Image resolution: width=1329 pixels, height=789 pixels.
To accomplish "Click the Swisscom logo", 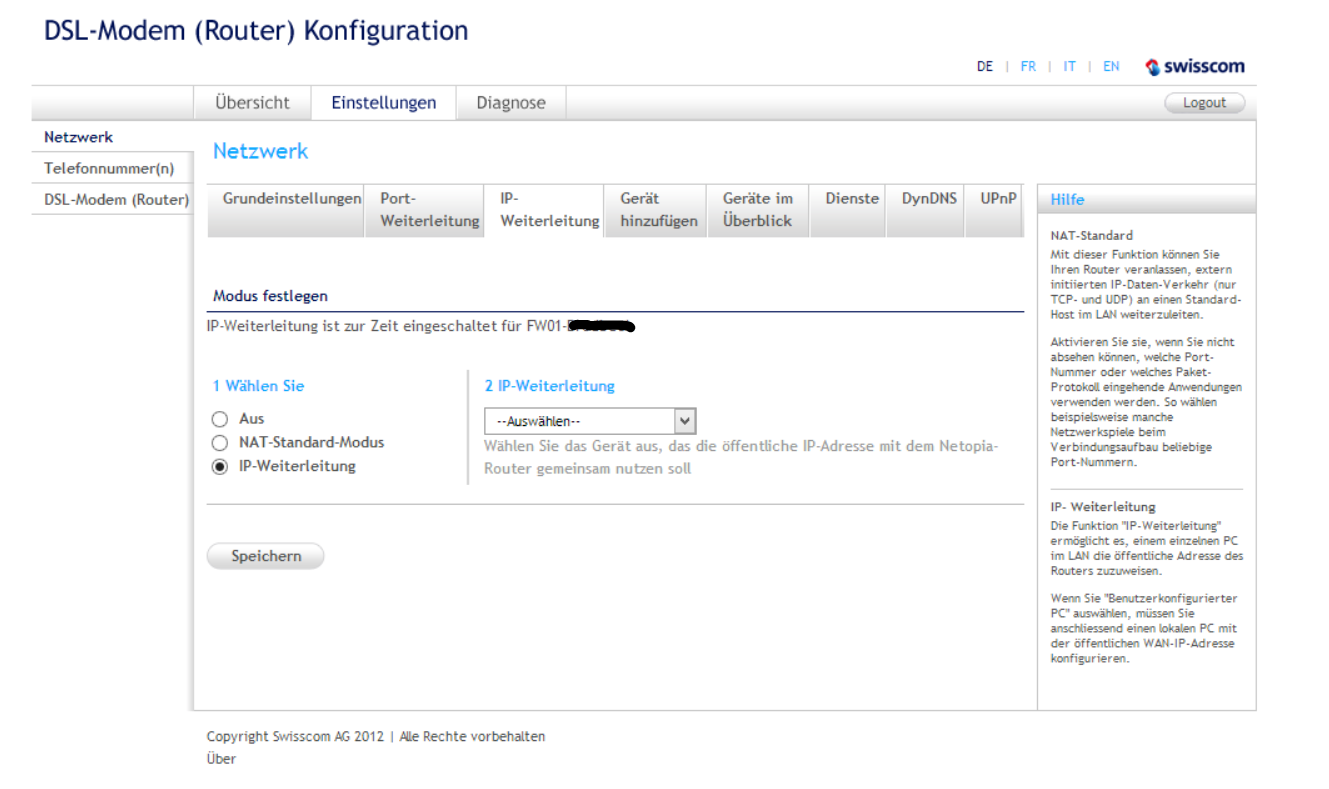I will [x=1195, y=67].
